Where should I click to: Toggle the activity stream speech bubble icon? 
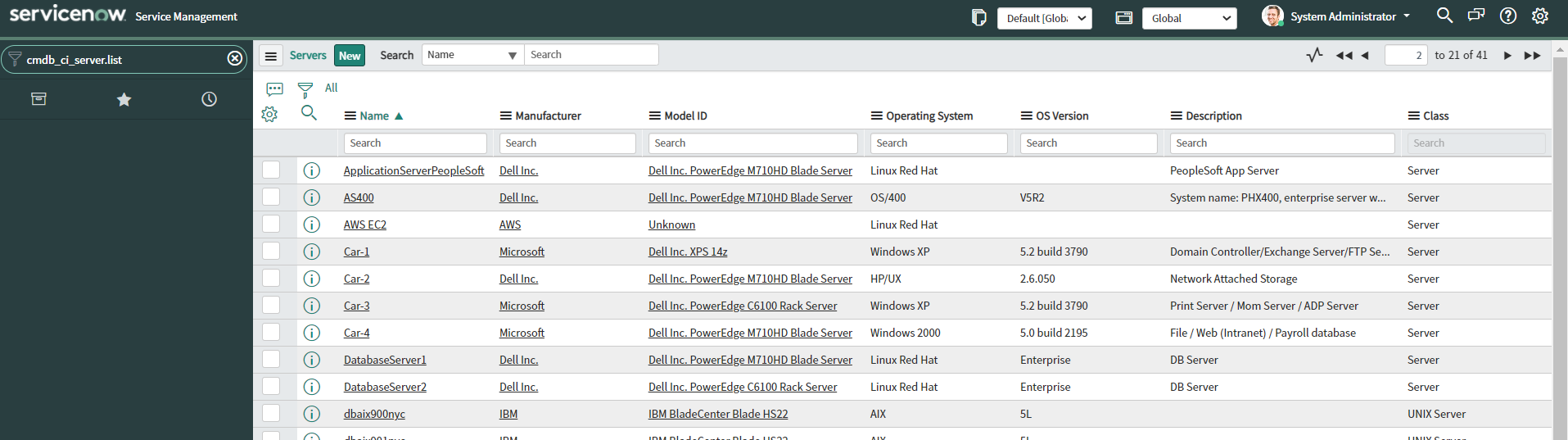(274, 88)
